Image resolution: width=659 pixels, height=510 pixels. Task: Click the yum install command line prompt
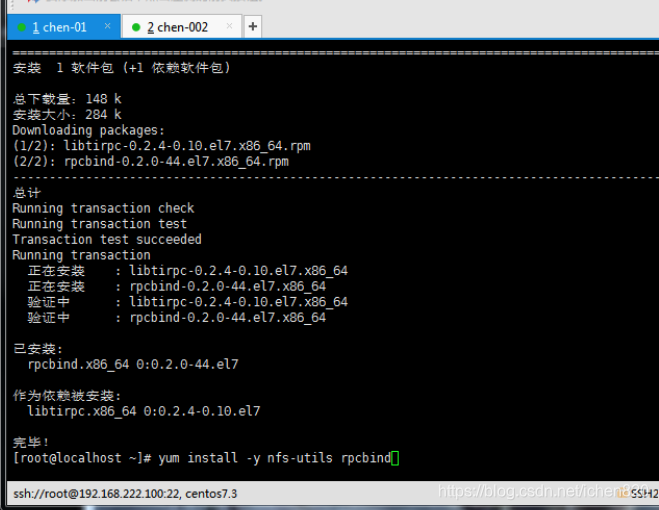pos(206,457)
